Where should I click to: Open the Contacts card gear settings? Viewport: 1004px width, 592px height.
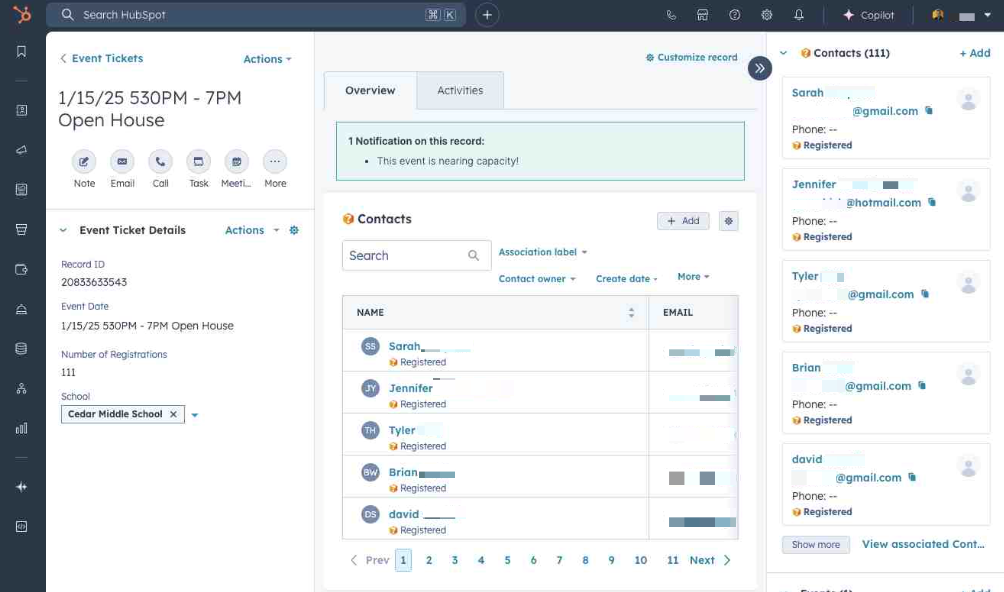pyautogui.click(x=729, y=221)
